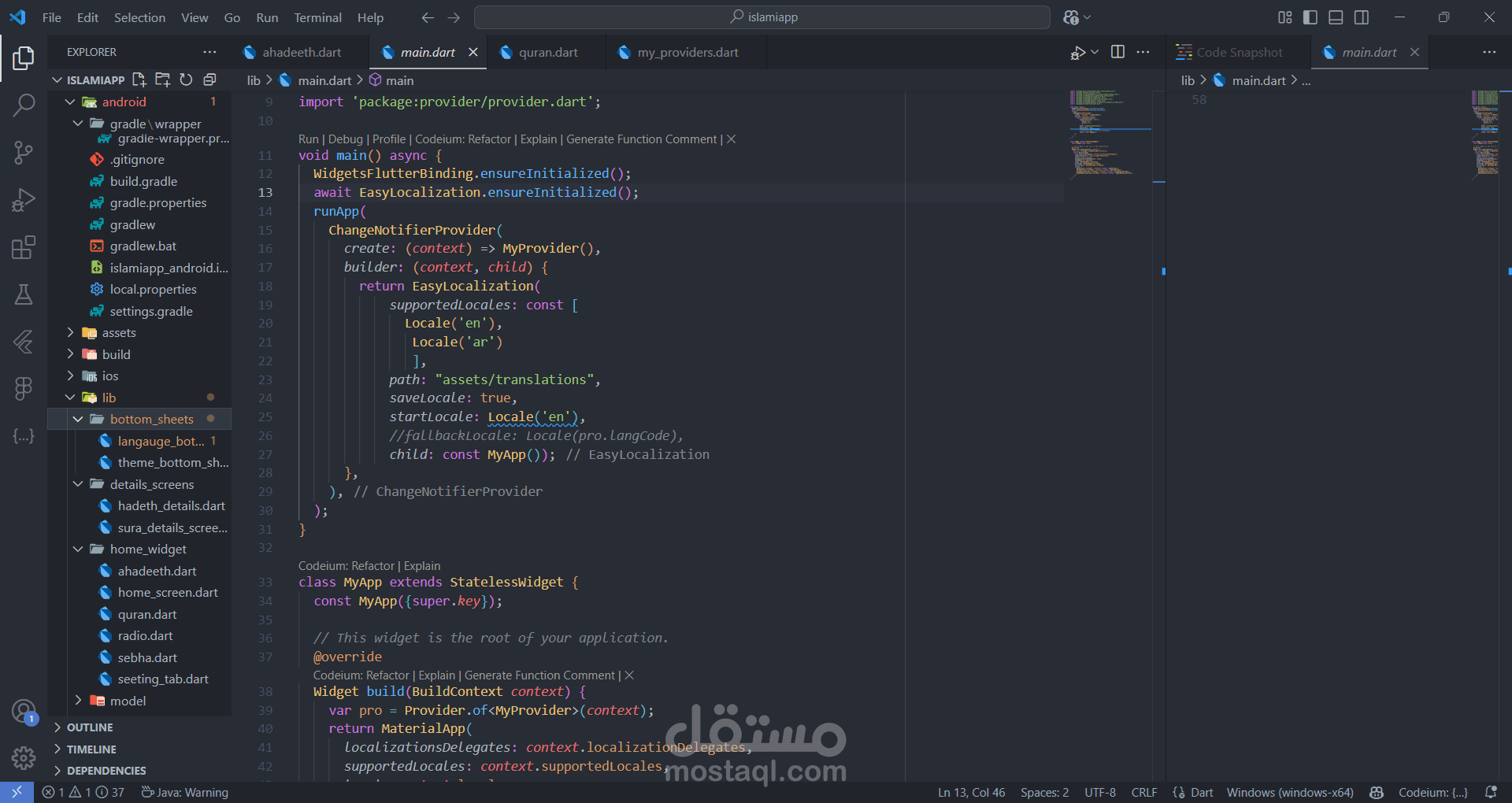Open run options dropdown arrow
This screenshot has width=1512, height=803.
tap(1095, 52)
